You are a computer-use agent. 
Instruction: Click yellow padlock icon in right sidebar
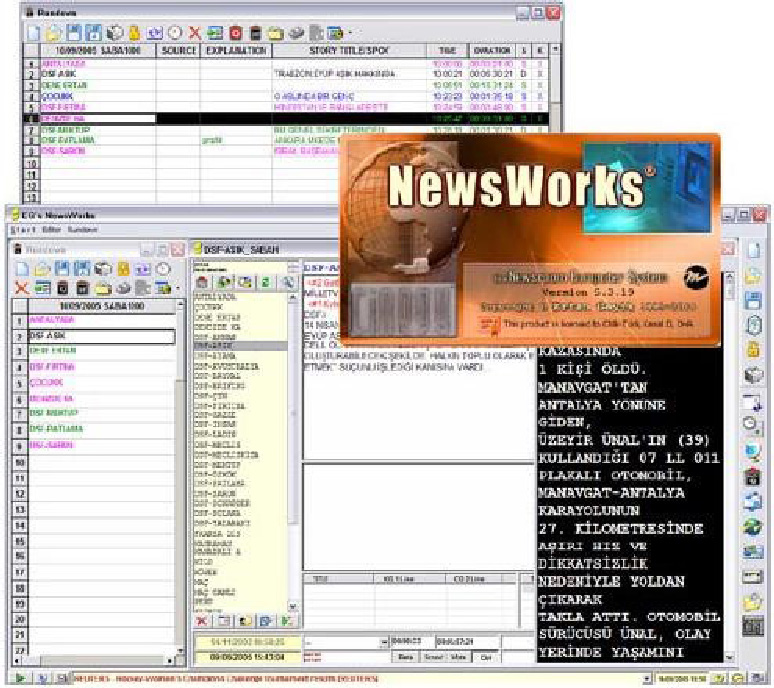(753, 349)
